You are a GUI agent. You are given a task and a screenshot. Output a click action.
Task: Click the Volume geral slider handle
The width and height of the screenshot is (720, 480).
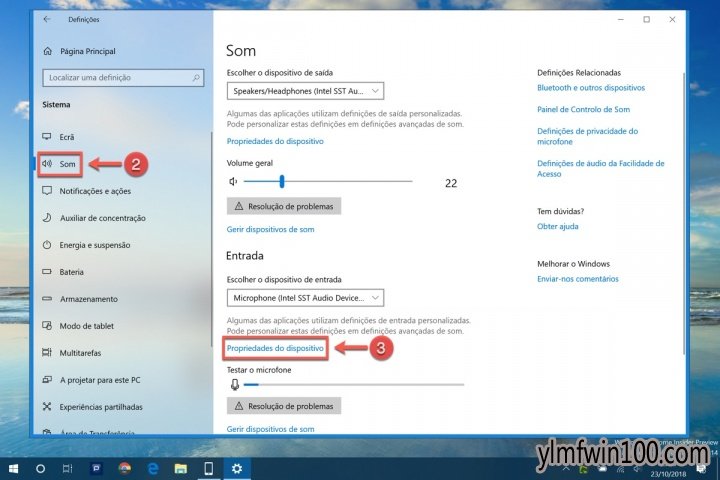click(282, 181)
